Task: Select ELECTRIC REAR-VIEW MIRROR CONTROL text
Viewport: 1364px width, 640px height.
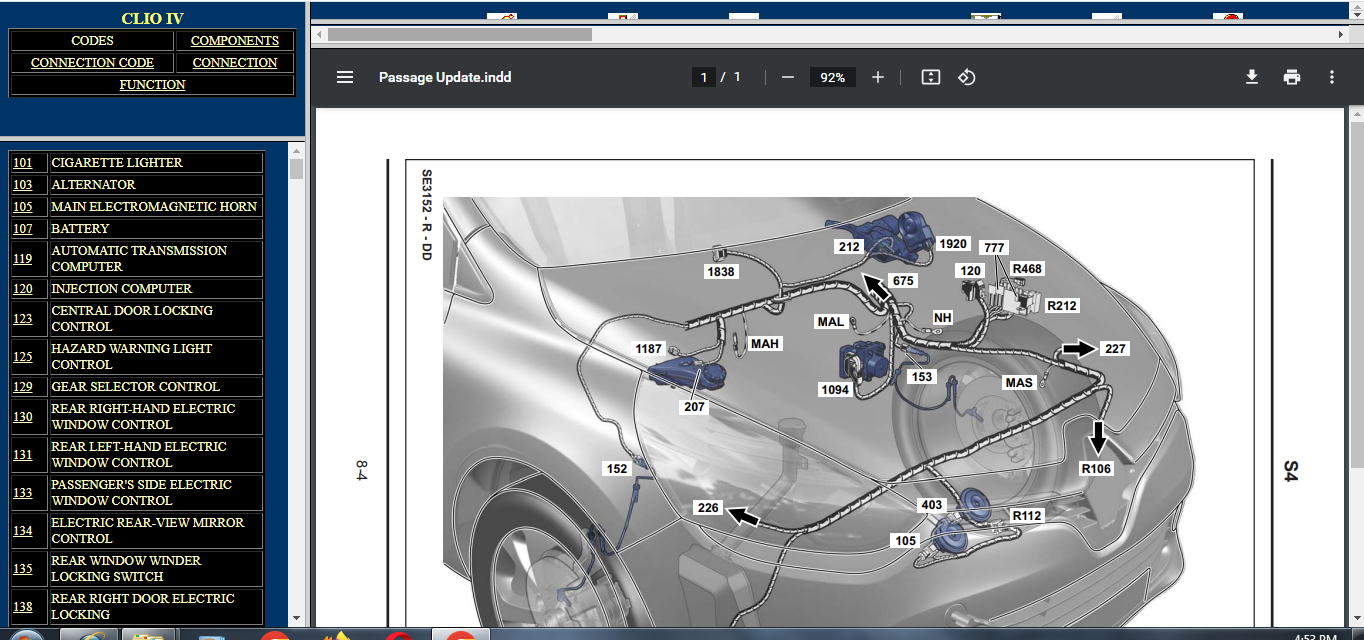Action: 148,530
